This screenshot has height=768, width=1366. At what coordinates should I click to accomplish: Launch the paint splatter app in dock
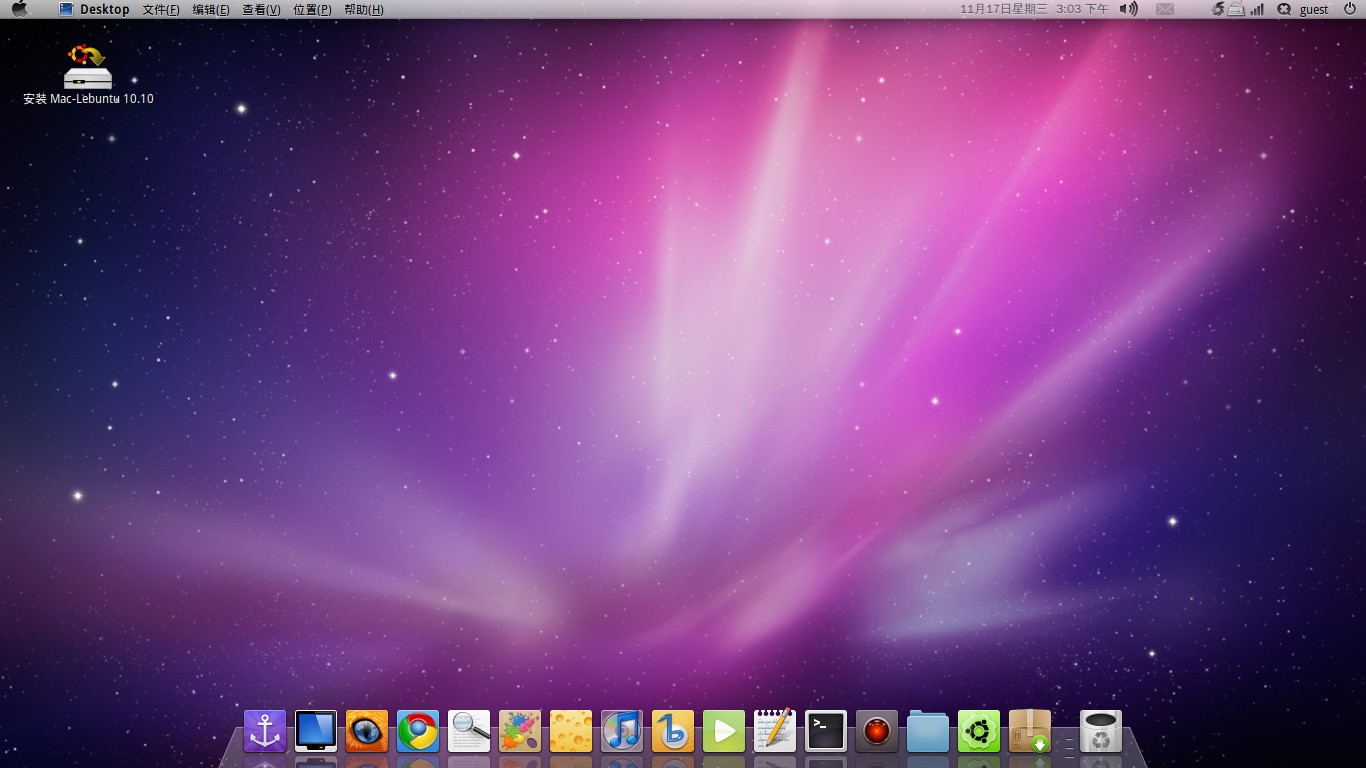[x=520, y=731]
